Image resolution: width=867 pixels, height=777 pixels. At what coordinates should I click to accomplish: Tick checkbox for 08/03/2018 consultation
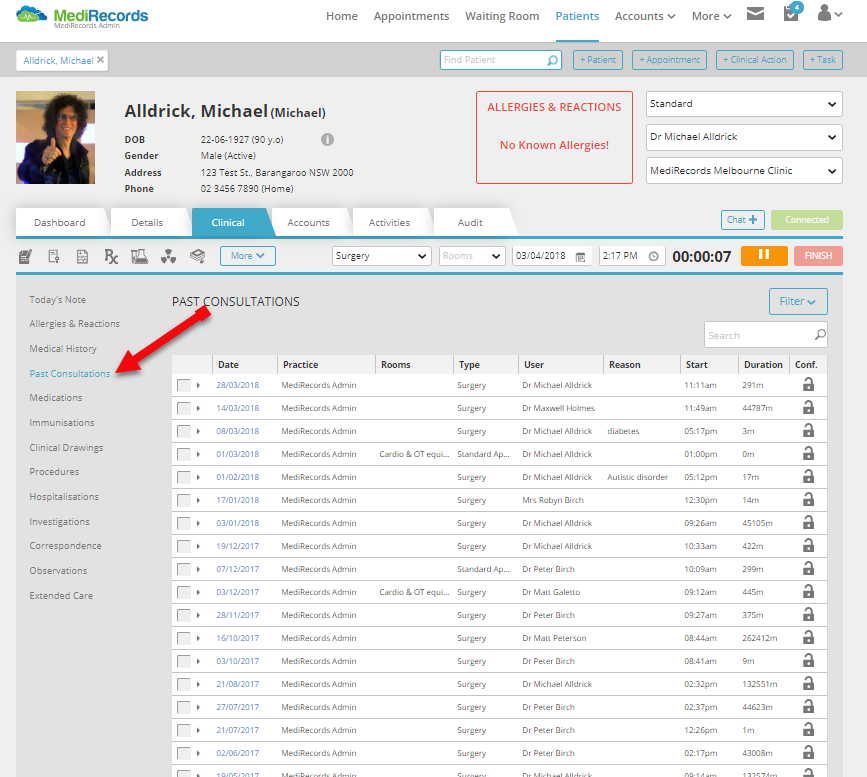(184, 431)
